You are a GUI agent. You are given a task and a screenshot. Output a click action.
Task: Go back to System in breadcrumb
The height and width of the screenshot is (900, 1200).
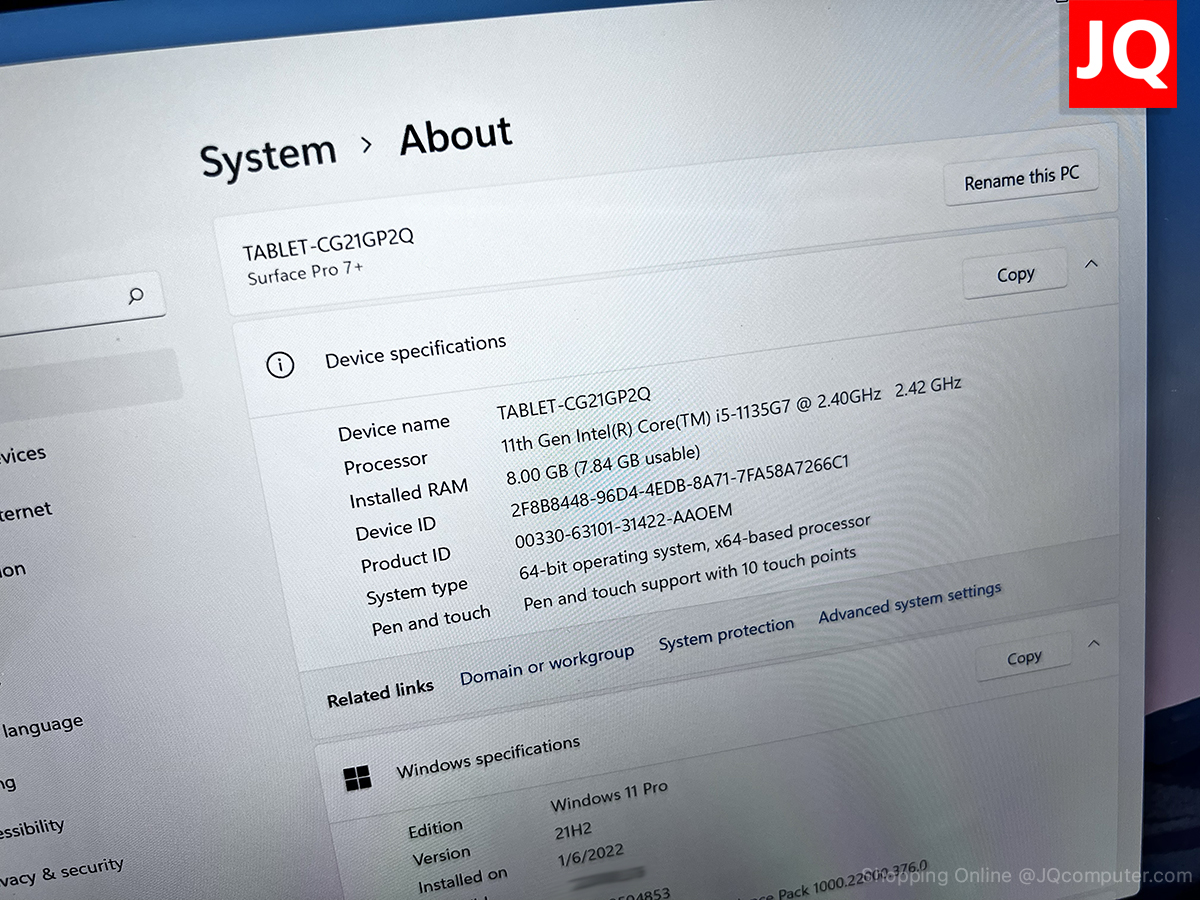click(268, 158)
